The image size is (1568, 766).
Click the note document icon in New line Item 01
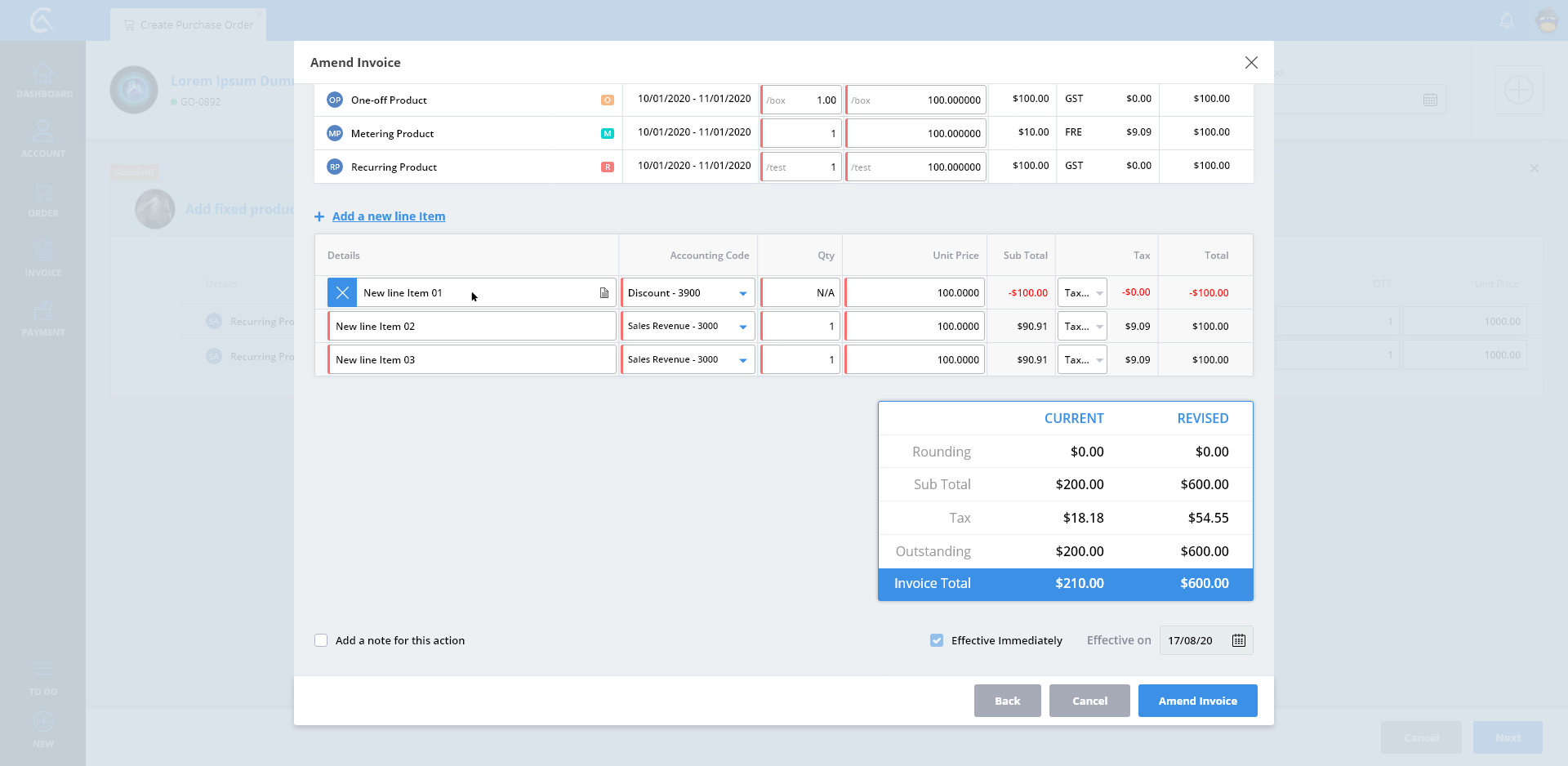coord(604,293)
